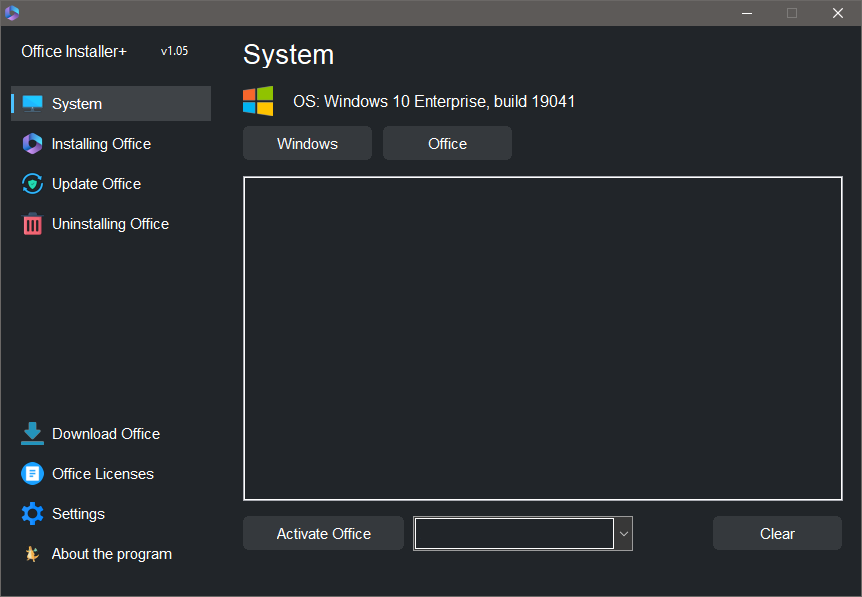Click the Windows logo next to OS info
This screenshot has height=597, width=862.
258,101
